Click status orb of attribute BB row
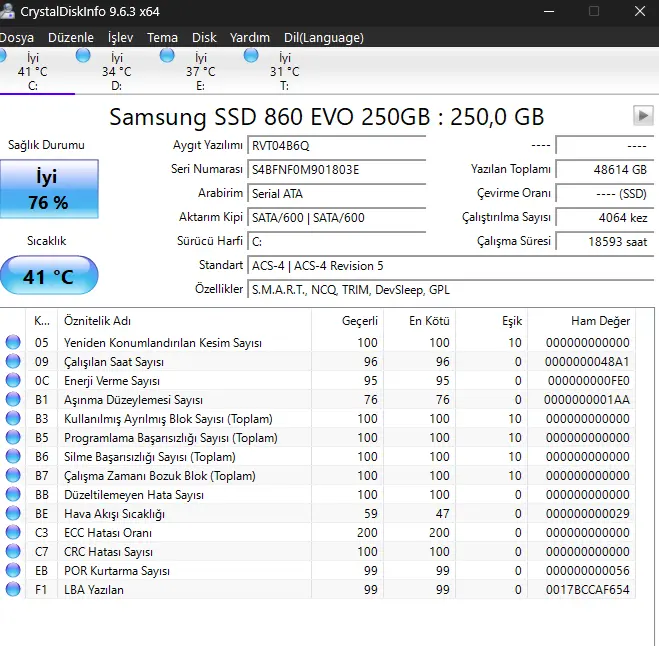Viewport: 659px width, 646px height. point(13,494)
